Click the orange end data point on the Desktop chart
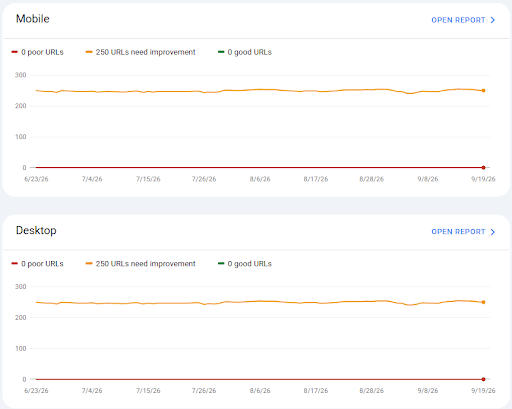The height and width of the screenshot is (409, 512). point(483,302)
